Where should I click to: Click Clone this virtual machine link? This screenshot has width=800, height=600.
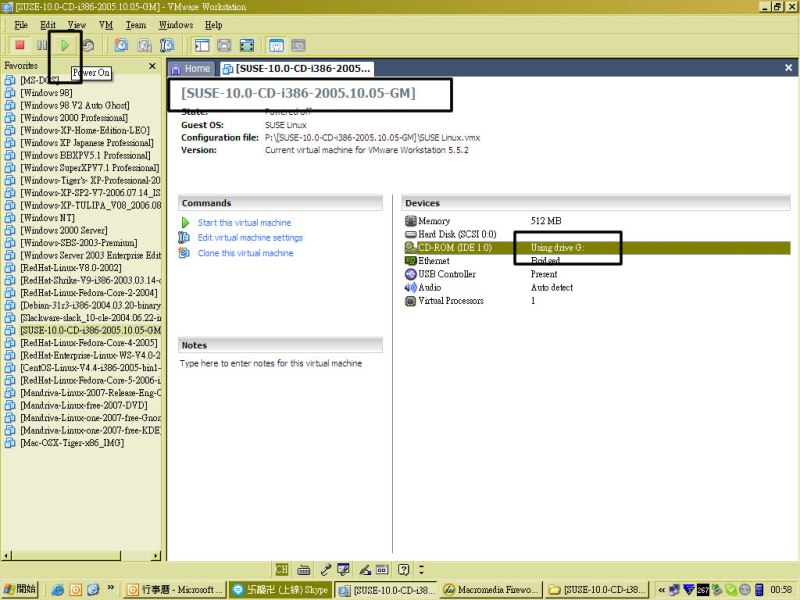245,253
